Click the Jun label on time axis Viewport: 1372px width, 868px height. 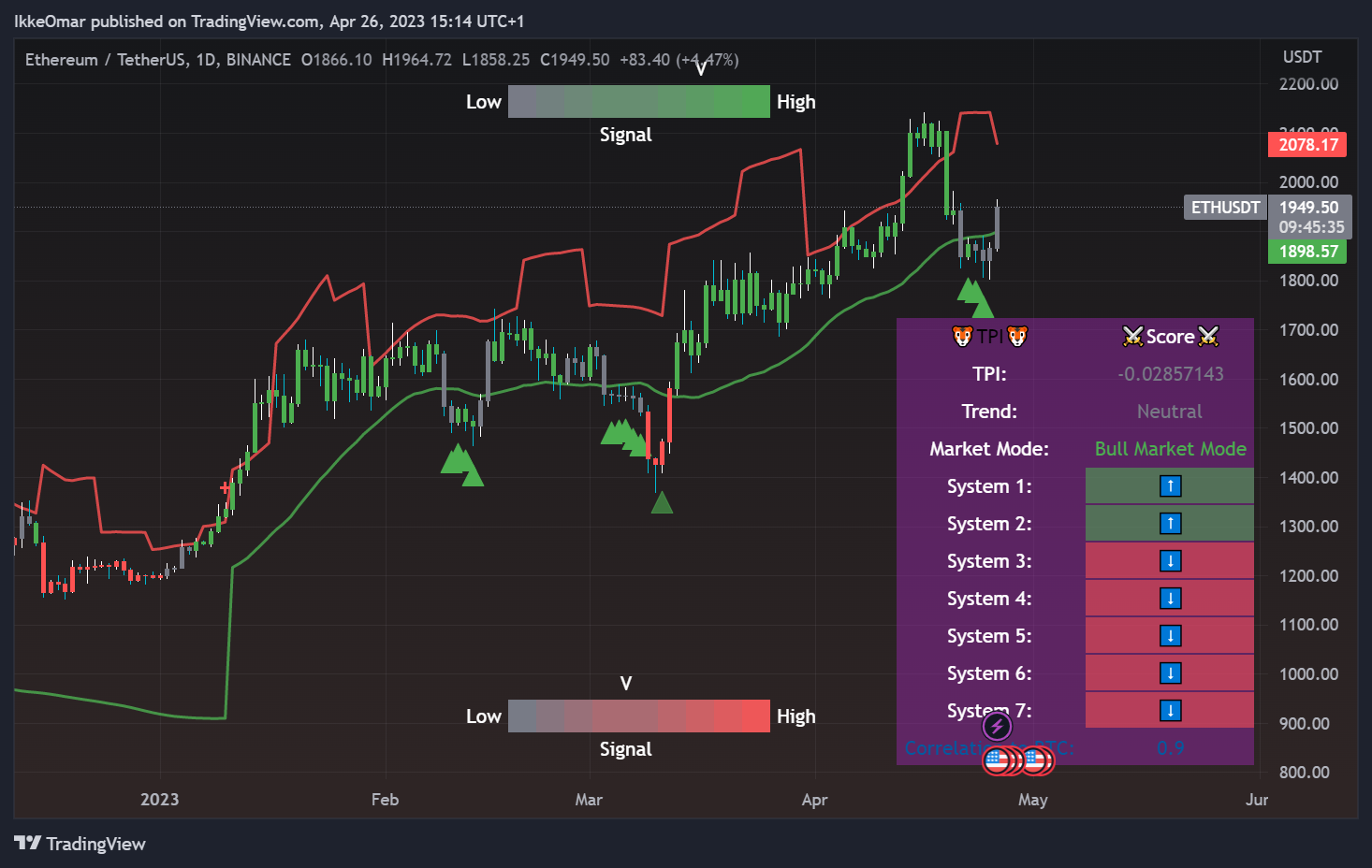[x=1257, y=799]
